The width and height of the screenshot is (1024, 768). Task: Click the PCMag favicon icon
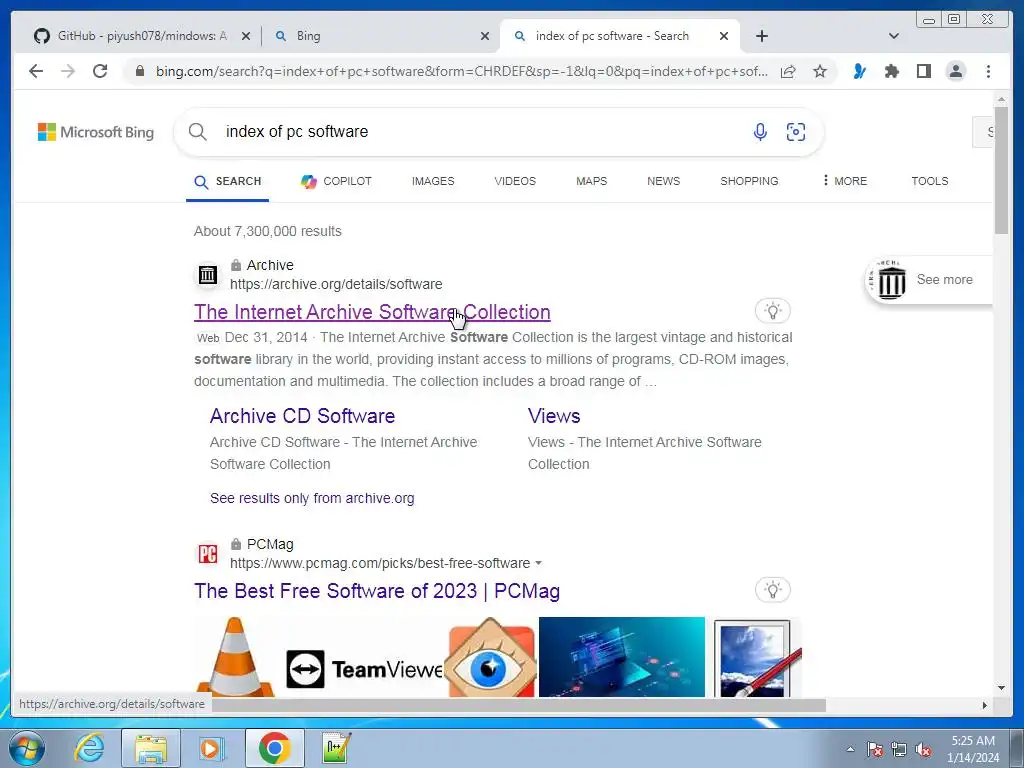(208, 554)
